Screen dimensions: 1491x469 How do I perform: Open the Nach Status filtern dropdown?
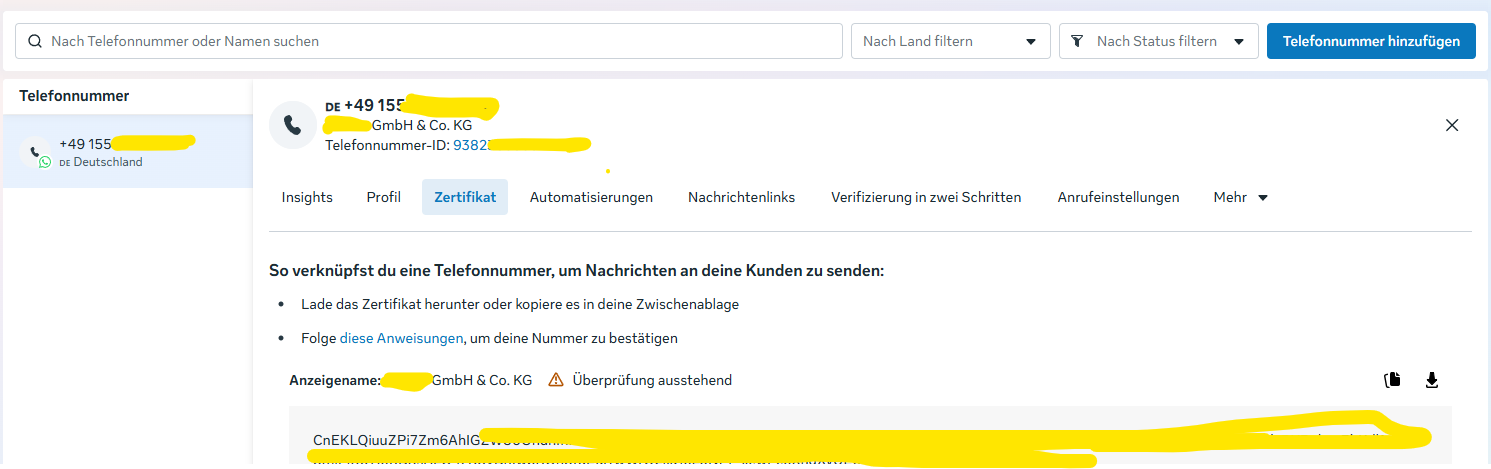(1158, 41)
